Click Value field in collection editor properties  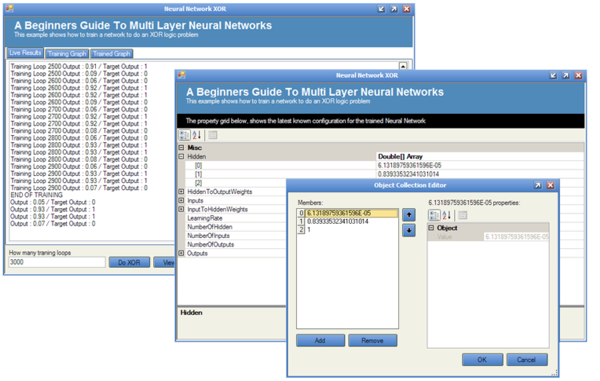(517, 237)
